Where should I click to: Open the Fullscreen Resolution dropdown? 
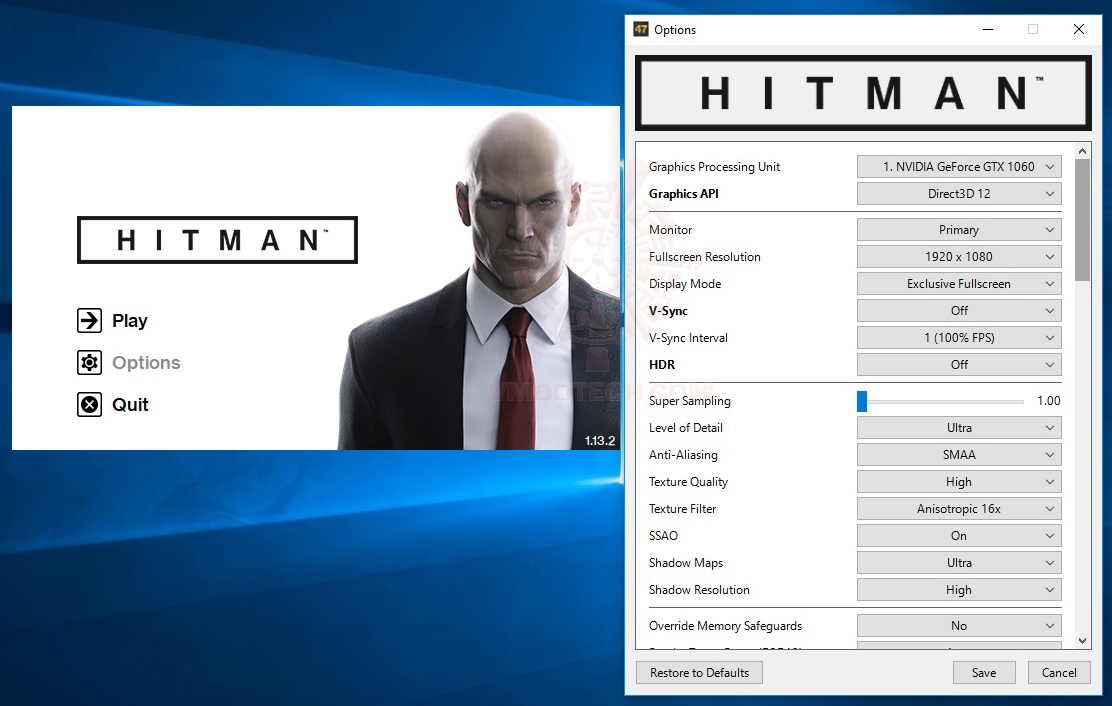point(958,256)
